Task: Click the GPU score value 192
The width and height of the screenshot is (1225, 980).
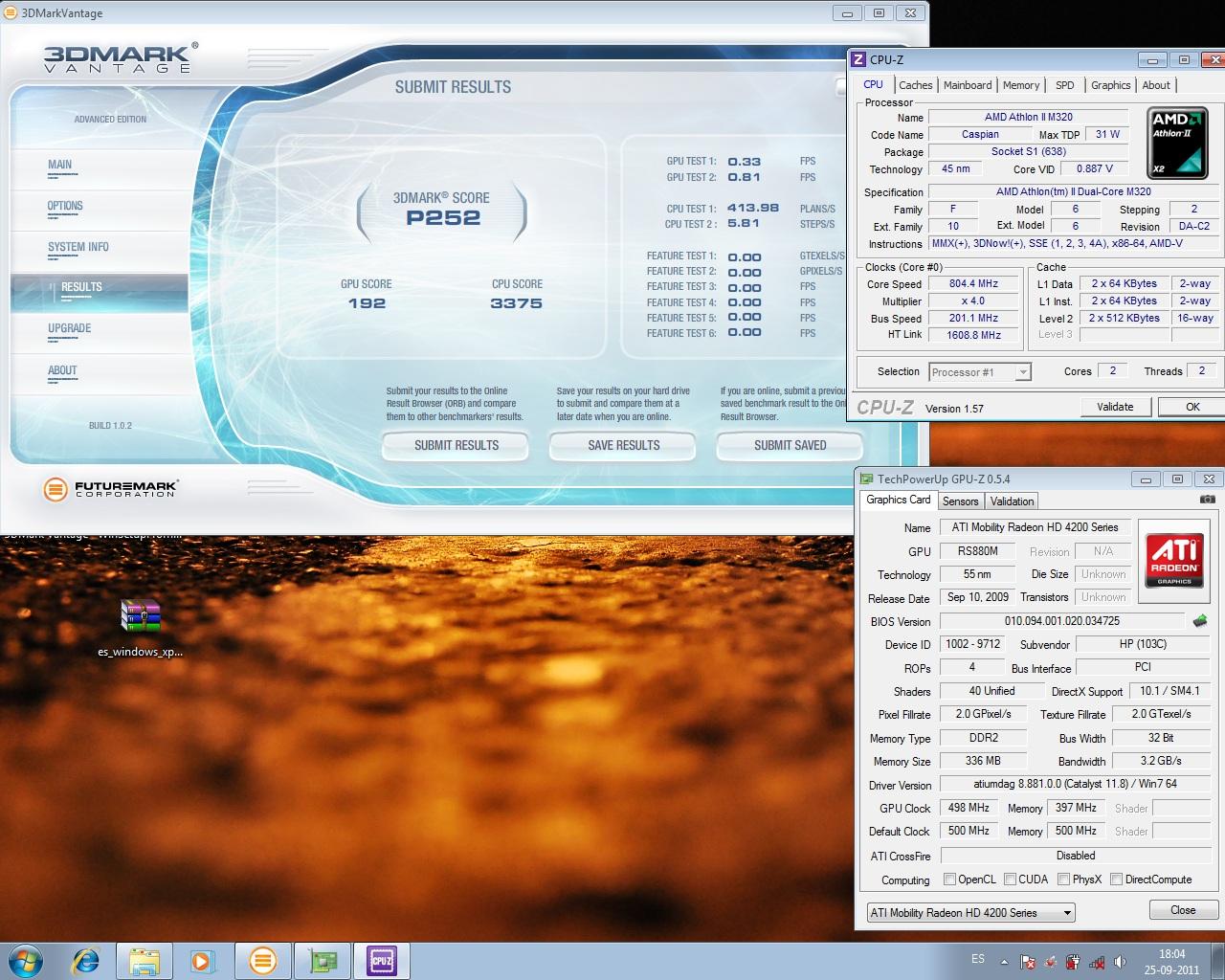Action: (367, 303)
